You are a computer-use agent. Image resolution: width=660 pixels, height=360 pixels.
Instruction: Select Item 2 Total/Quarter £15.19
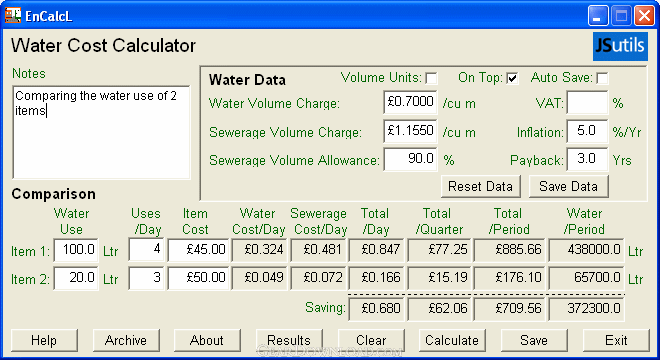(x=439, y=278)
